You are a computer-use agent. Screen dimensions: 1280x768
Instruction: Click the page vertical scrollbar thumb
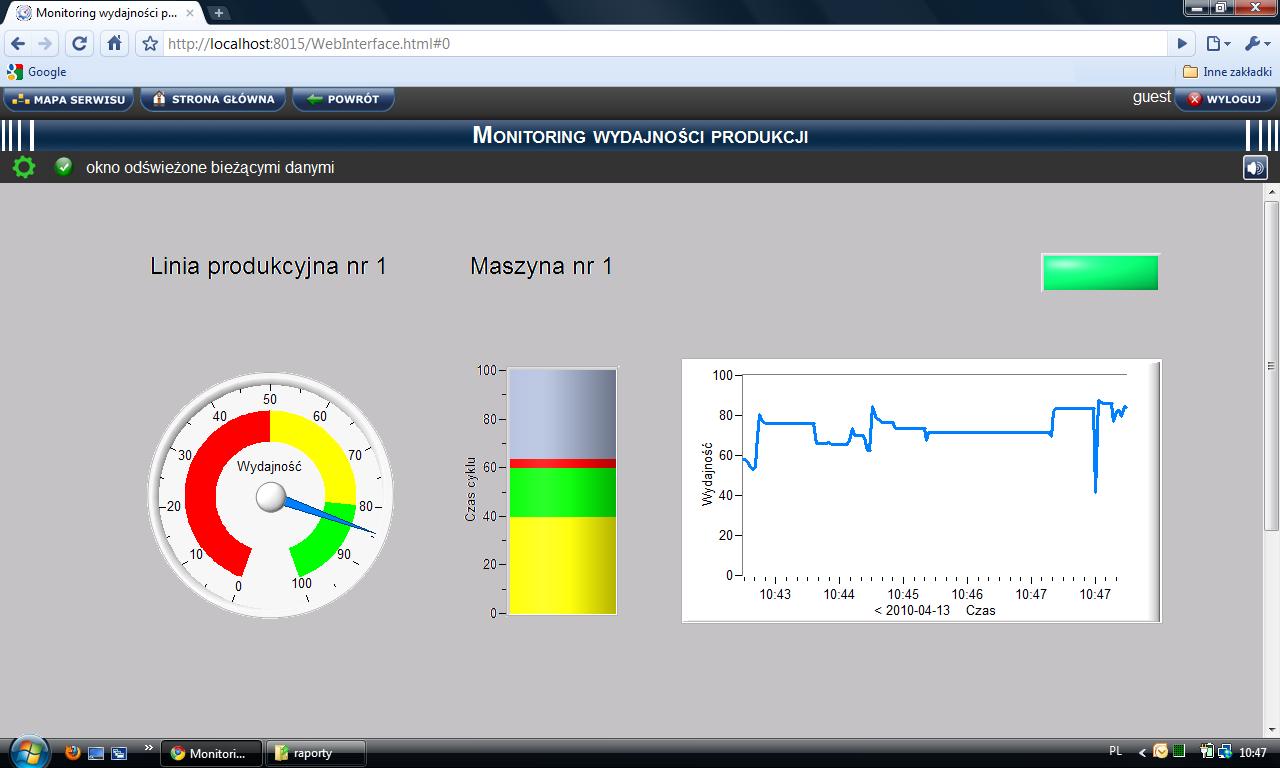pos(1272,365)
